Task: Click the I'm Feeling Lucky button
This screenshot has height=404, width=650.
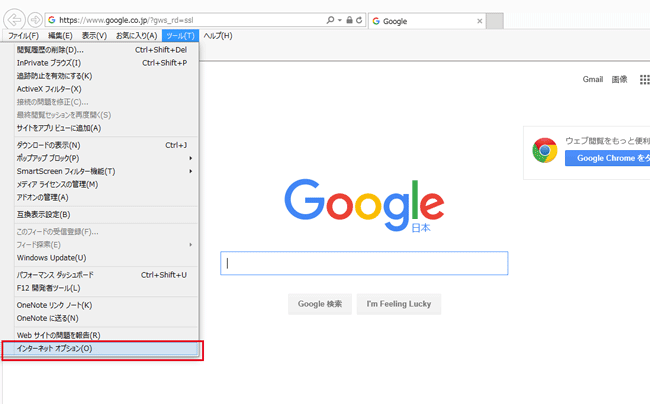Action: [x=399, y=304]
